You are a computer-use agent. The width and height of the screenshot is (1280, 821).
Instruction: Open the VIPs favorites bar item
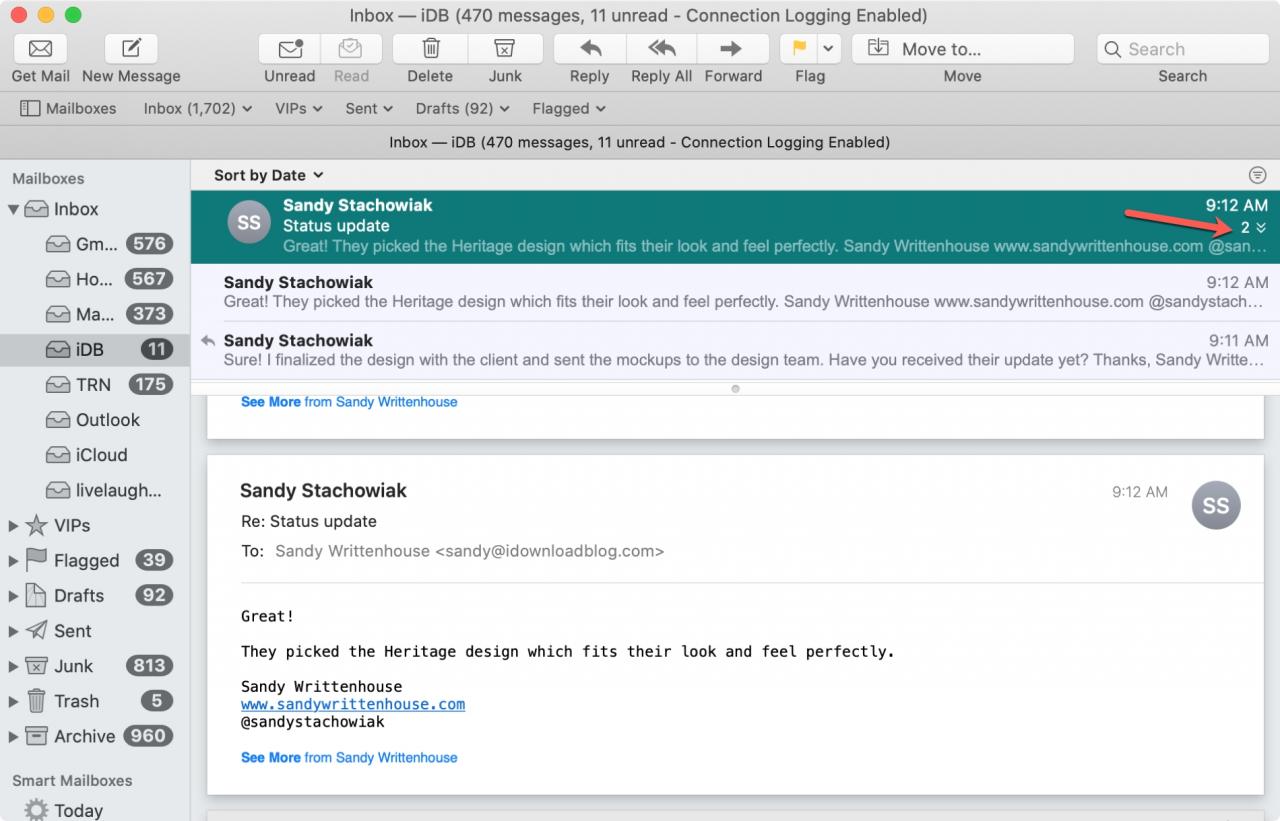298,108
